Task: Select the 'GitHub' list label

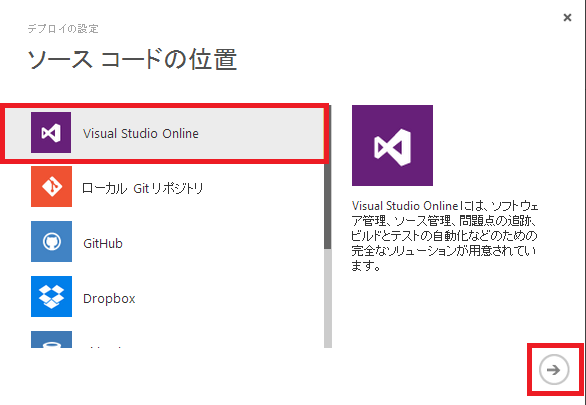Action: [103, 244]
